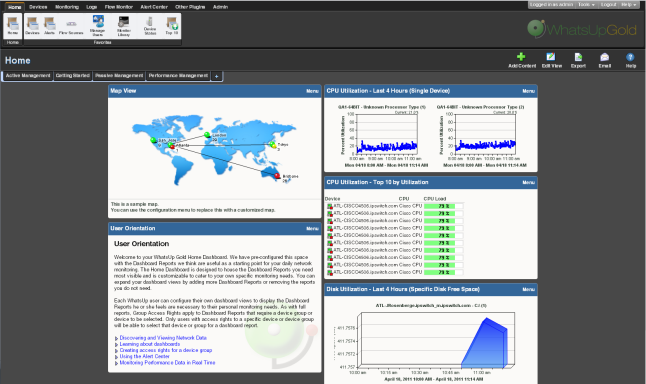Select the Getting Started dashboard tab
The height and width of the screenshot is (384, 646).
pyautogui.click(x=73, y=76)
